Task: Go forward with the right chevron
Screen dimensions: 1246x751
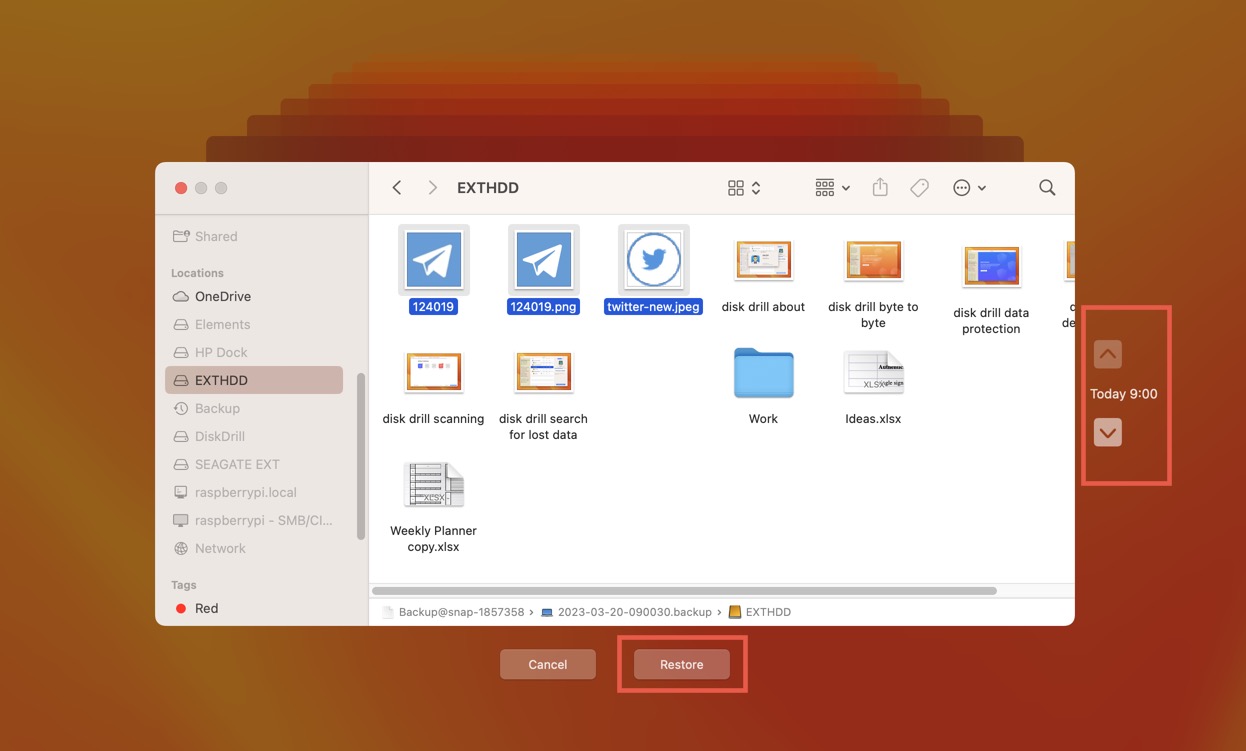Action: [432, 188]
